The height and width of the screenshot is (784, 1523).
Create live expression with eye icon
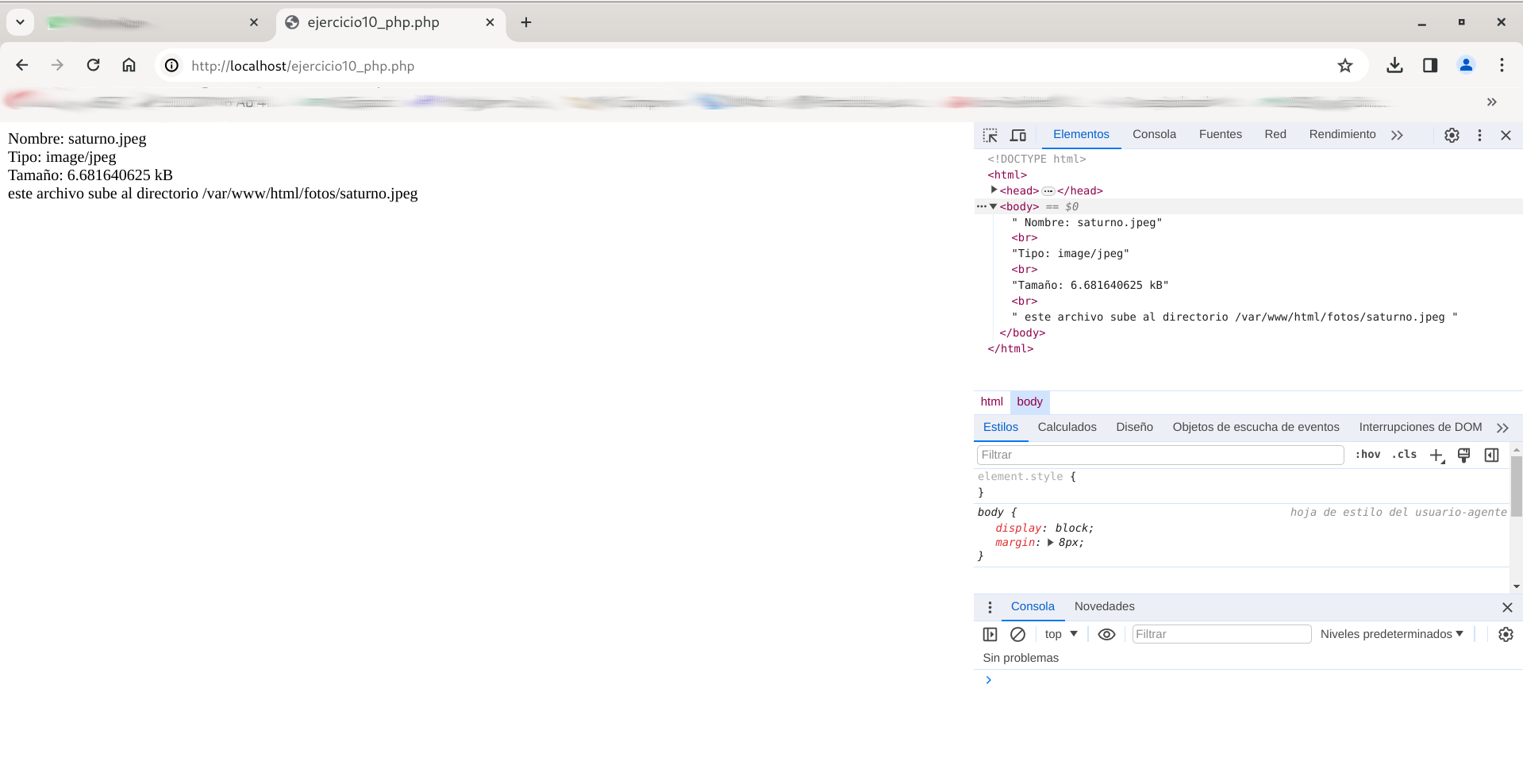pos(1106,634)
